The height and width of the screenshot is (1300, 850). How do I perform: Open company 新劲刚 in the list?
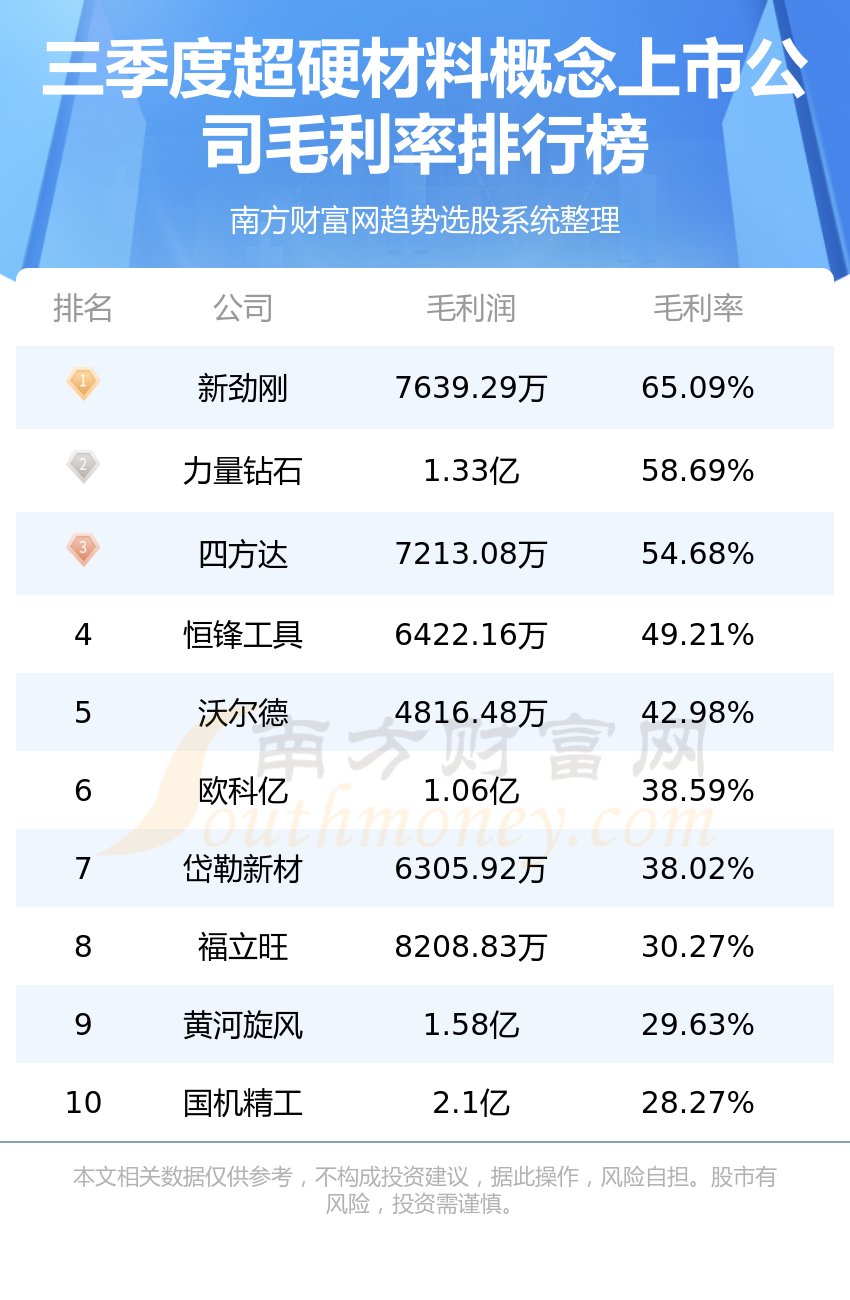point(243,388)
